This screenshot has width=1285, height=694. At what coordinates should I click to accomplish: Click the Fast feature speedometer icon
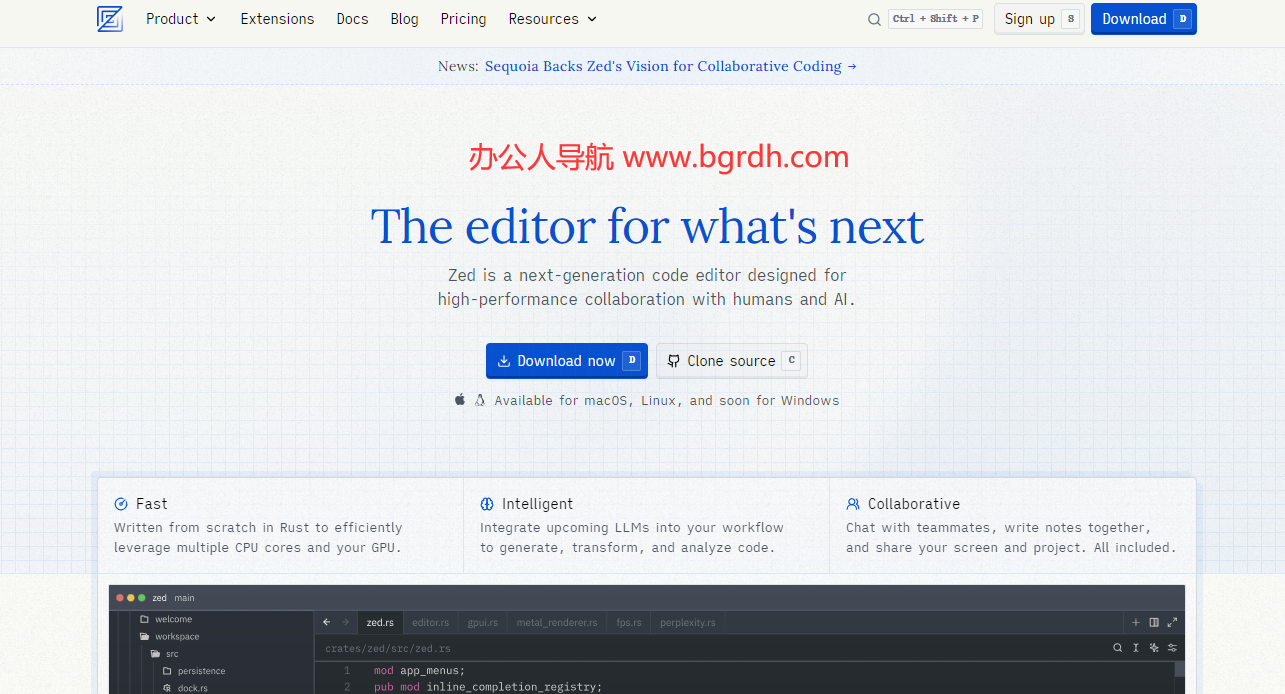121,504
